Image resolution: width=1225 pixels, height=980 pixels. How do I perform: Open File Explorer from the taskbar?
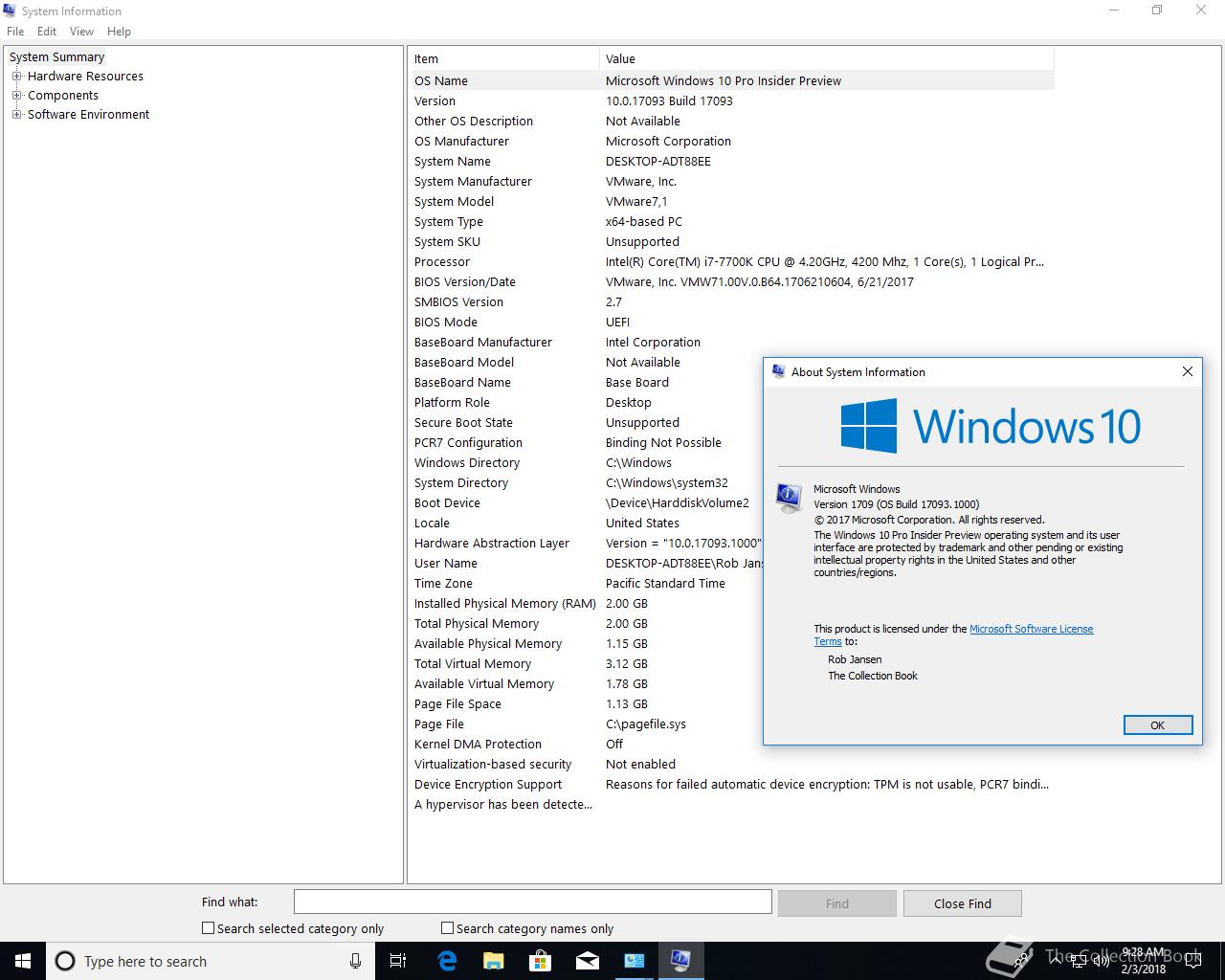(x=494, y=961)
